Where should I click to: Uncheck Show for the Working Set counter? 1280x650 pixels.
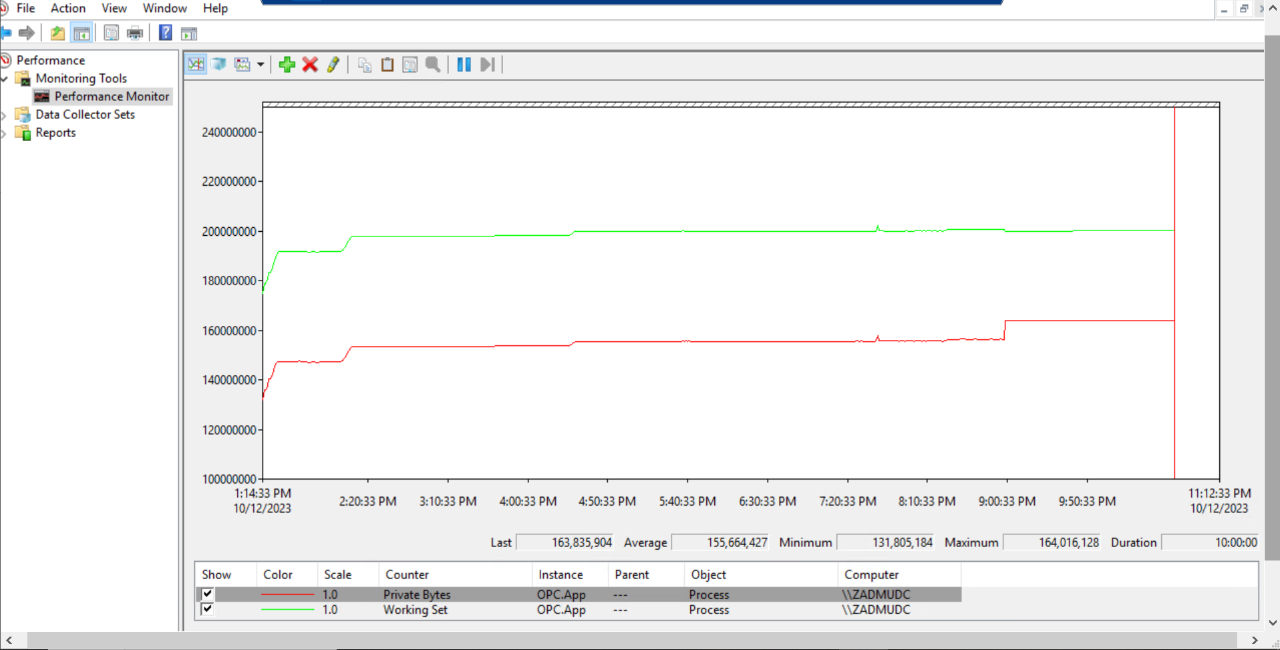click(207, 609)
